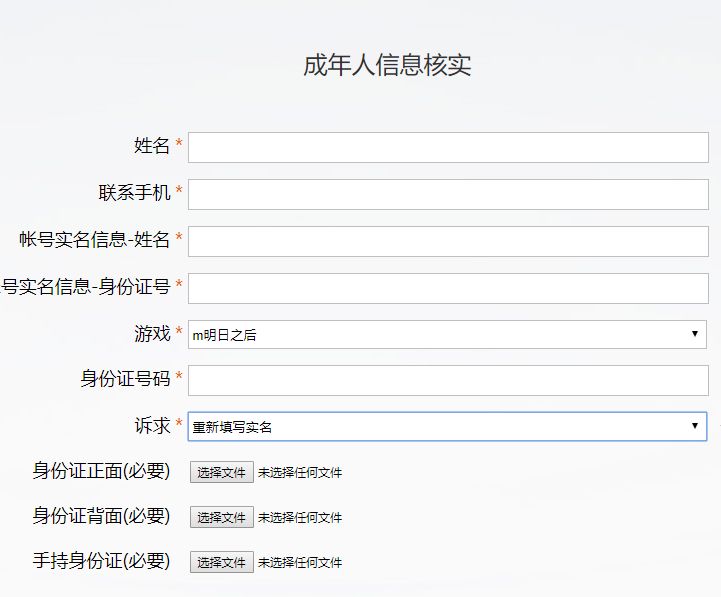Click 未选择任何文件 text beside 手持身份证
Image resolution: width=721 pixels, height=597 pixels.
pyautogui.click(x=300, y=563)
